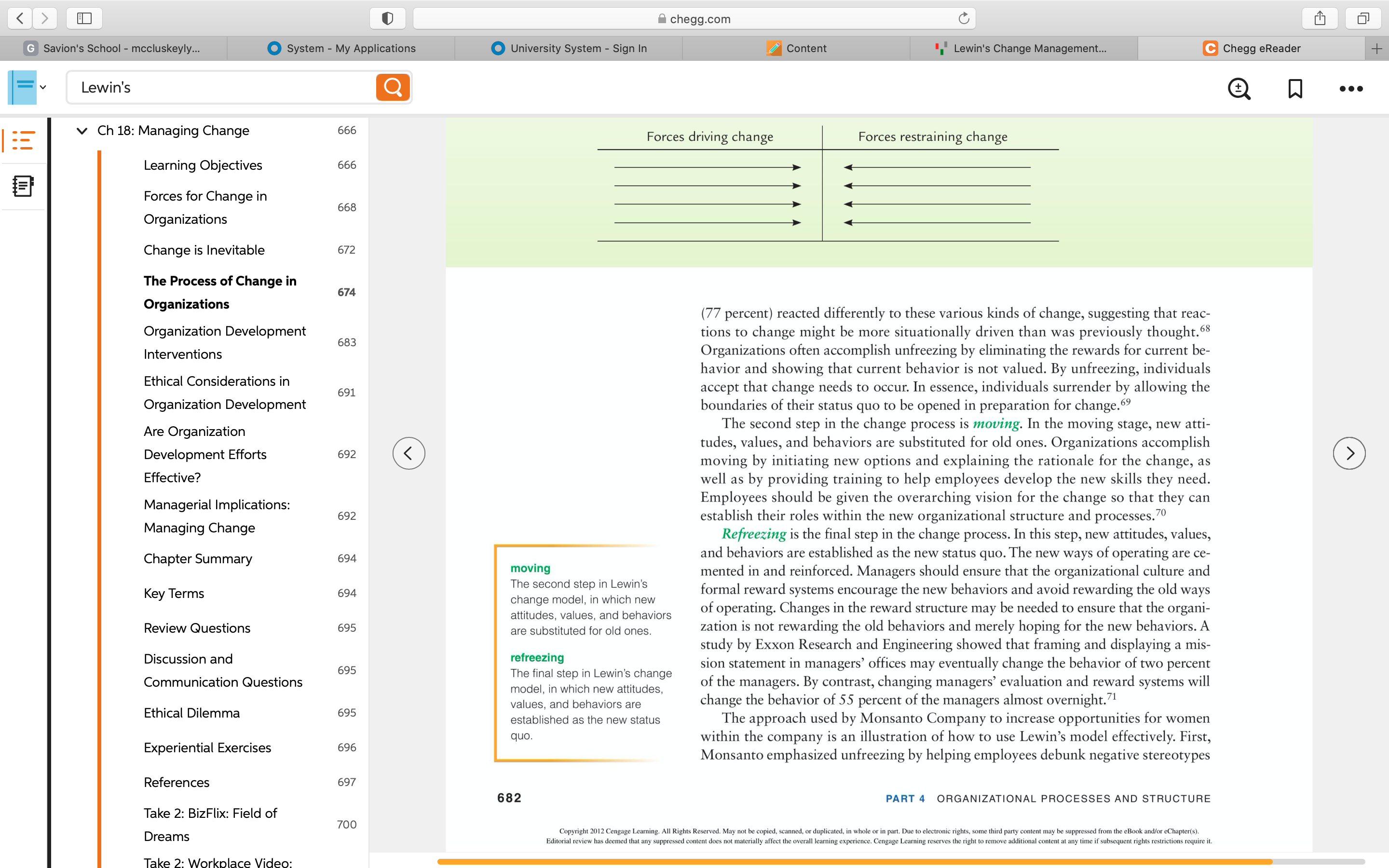Image resolution: width=1389 pixels, height=868 pixels.
Task: Jump to References section
Action: click(176, 783)
